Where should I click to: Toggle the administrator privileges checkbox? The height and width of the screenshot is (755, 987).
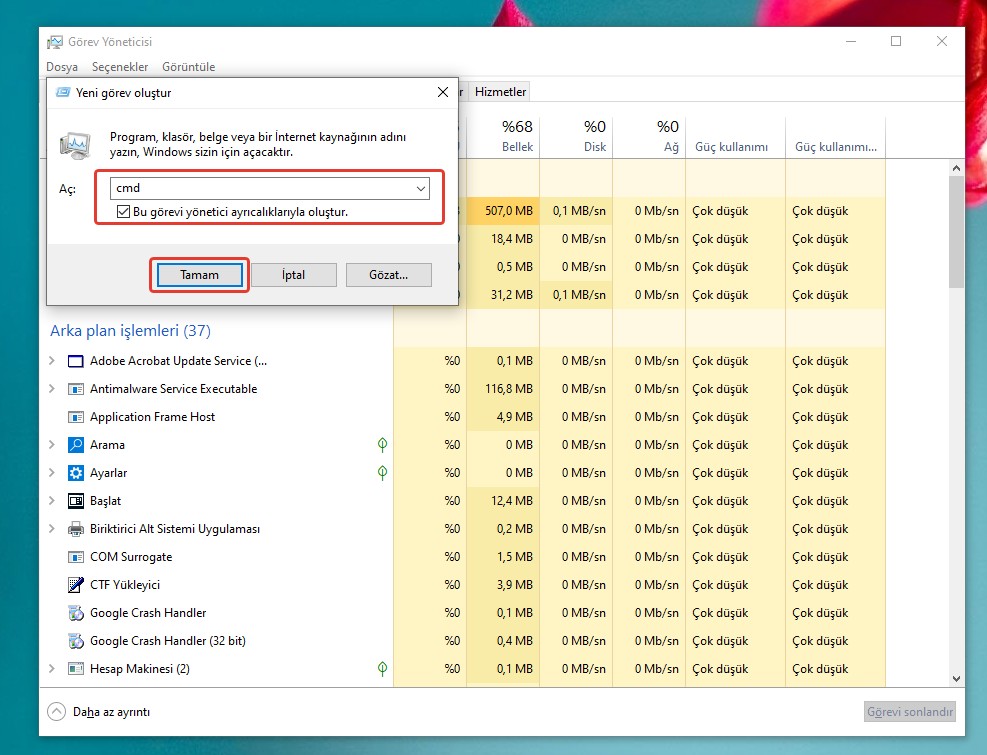(x=123, y=212)
